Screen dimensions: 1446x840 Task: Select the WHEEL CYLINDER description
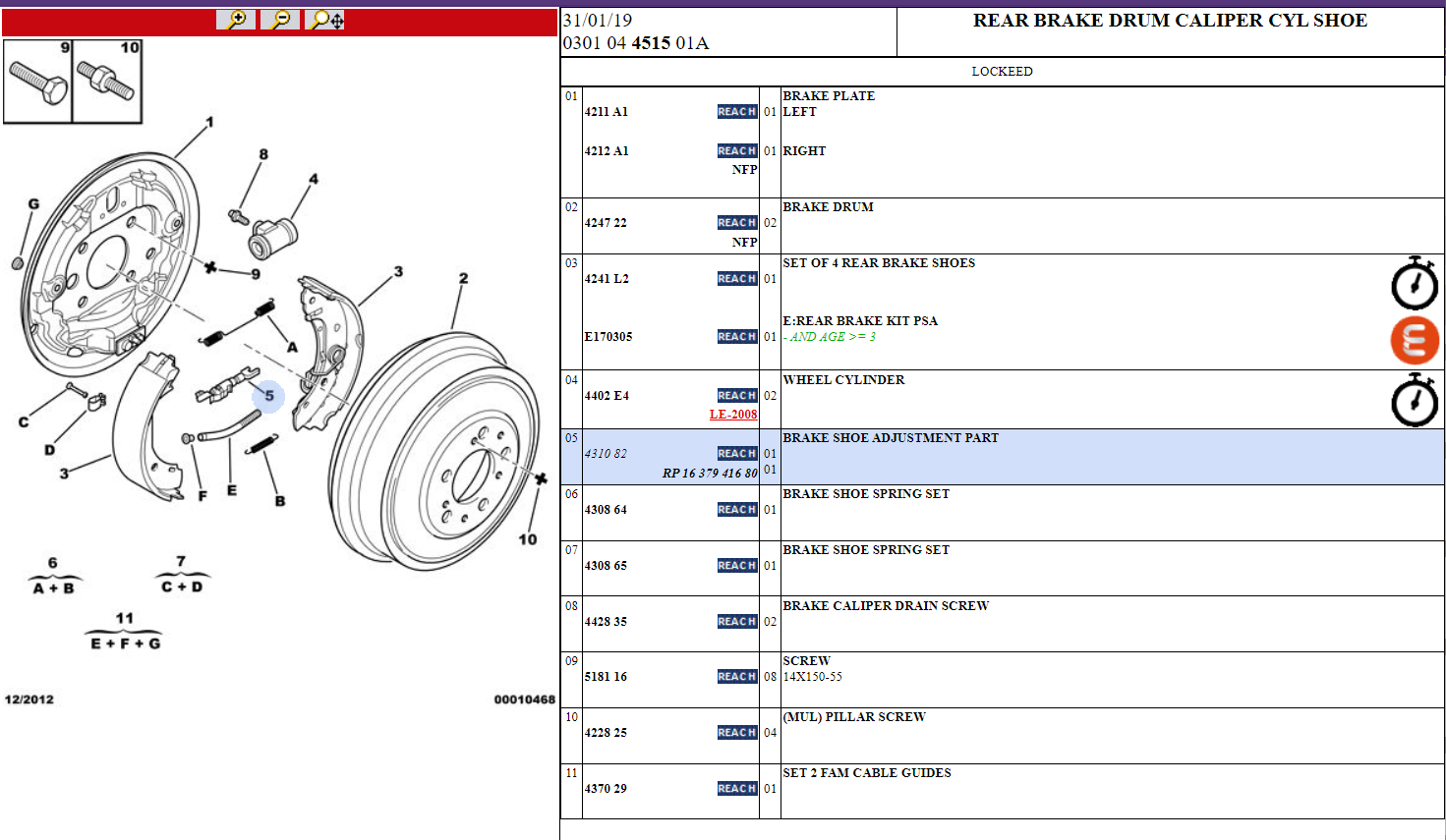843,380
